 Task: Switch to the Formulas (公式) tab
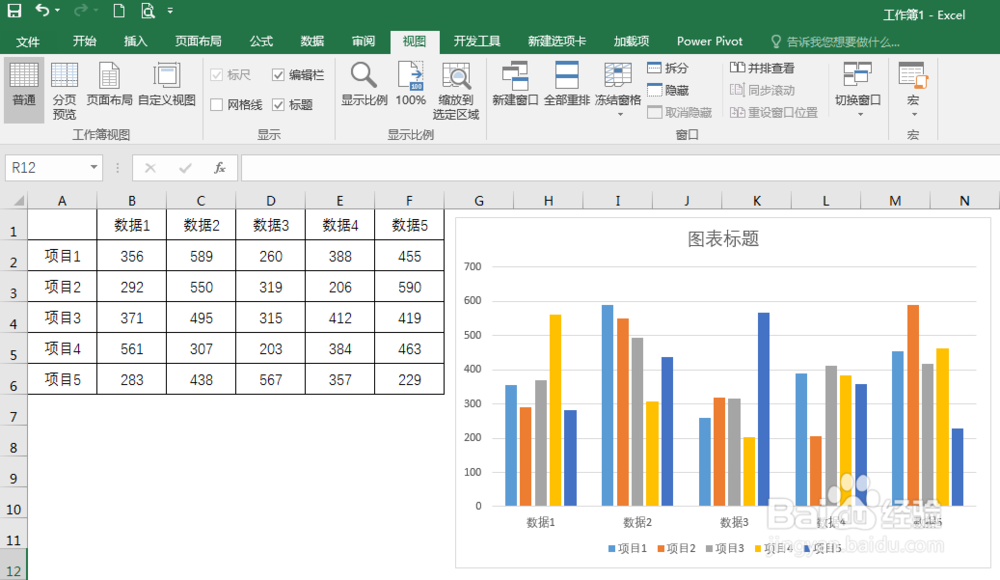[x=261, y=41]
